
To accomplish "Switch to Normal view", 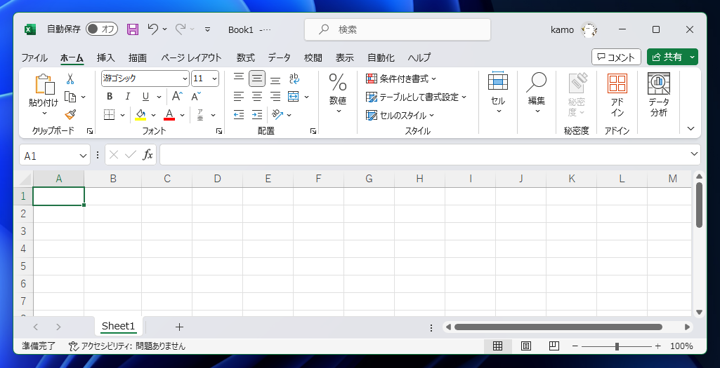I will [x=497, y=346].
